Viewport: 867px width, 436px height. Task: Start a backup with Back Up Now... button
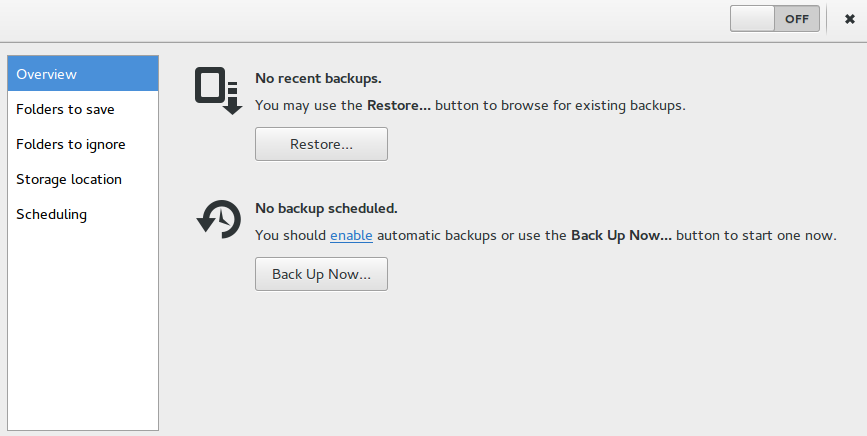321,274
